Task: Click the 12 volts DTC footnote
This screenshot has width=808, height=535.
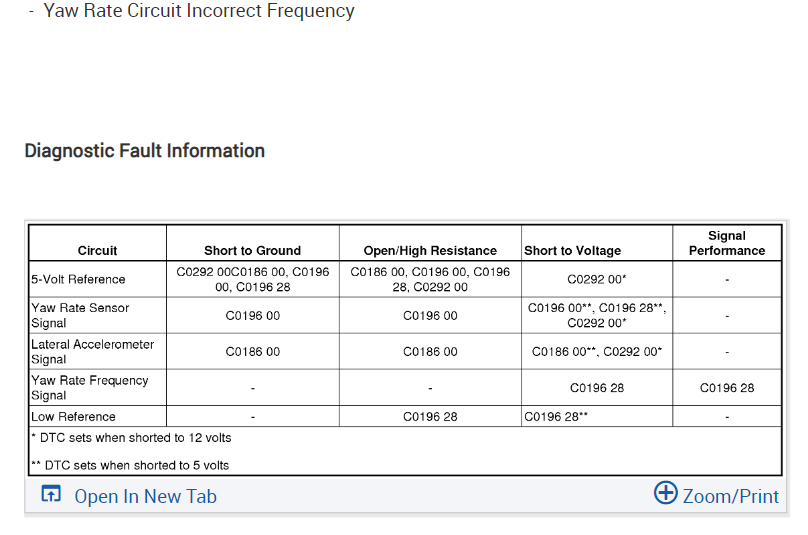Action: click(x=131, y=438)
